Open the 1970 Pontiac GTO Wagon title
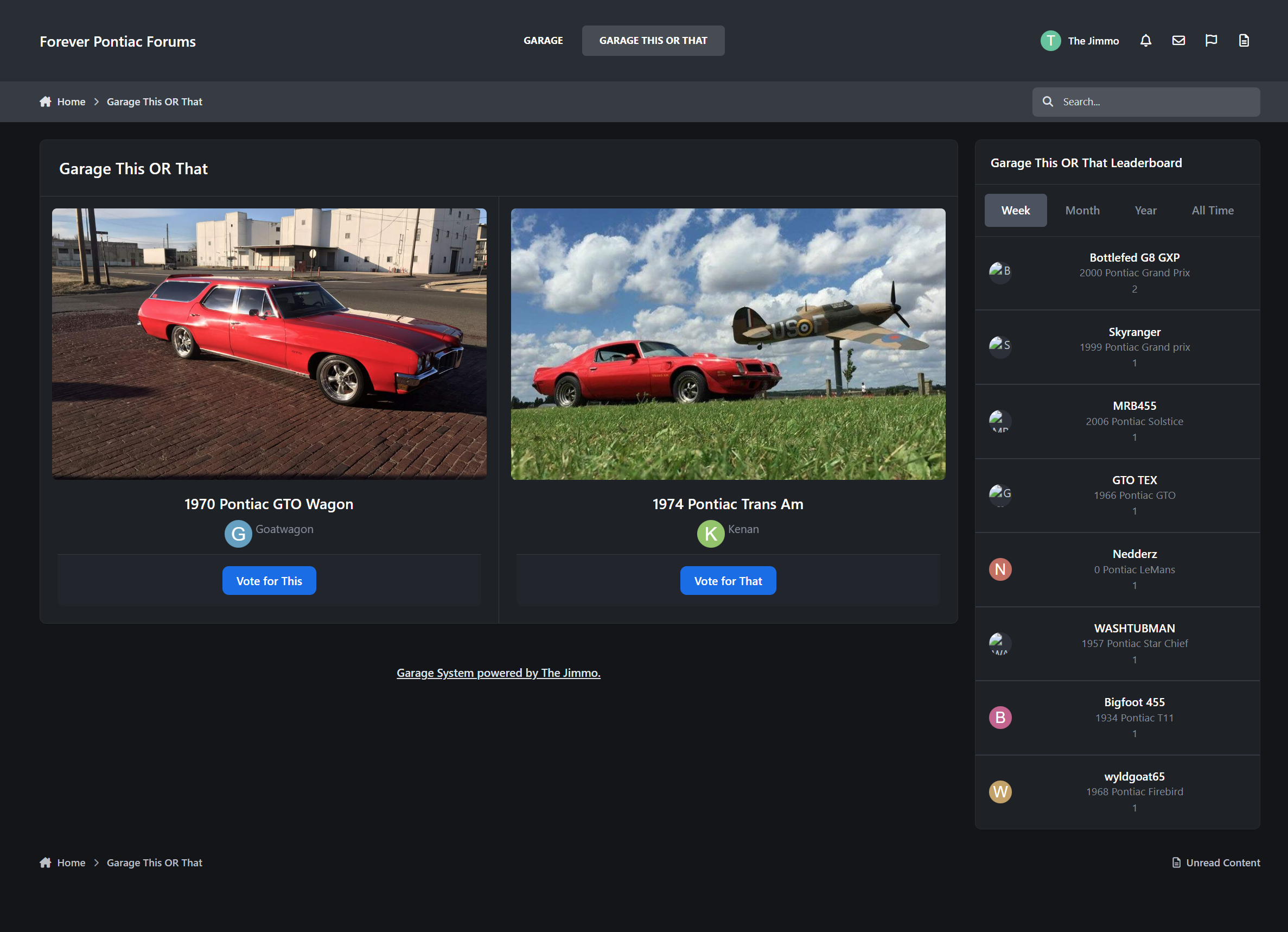 pos(269,504)
